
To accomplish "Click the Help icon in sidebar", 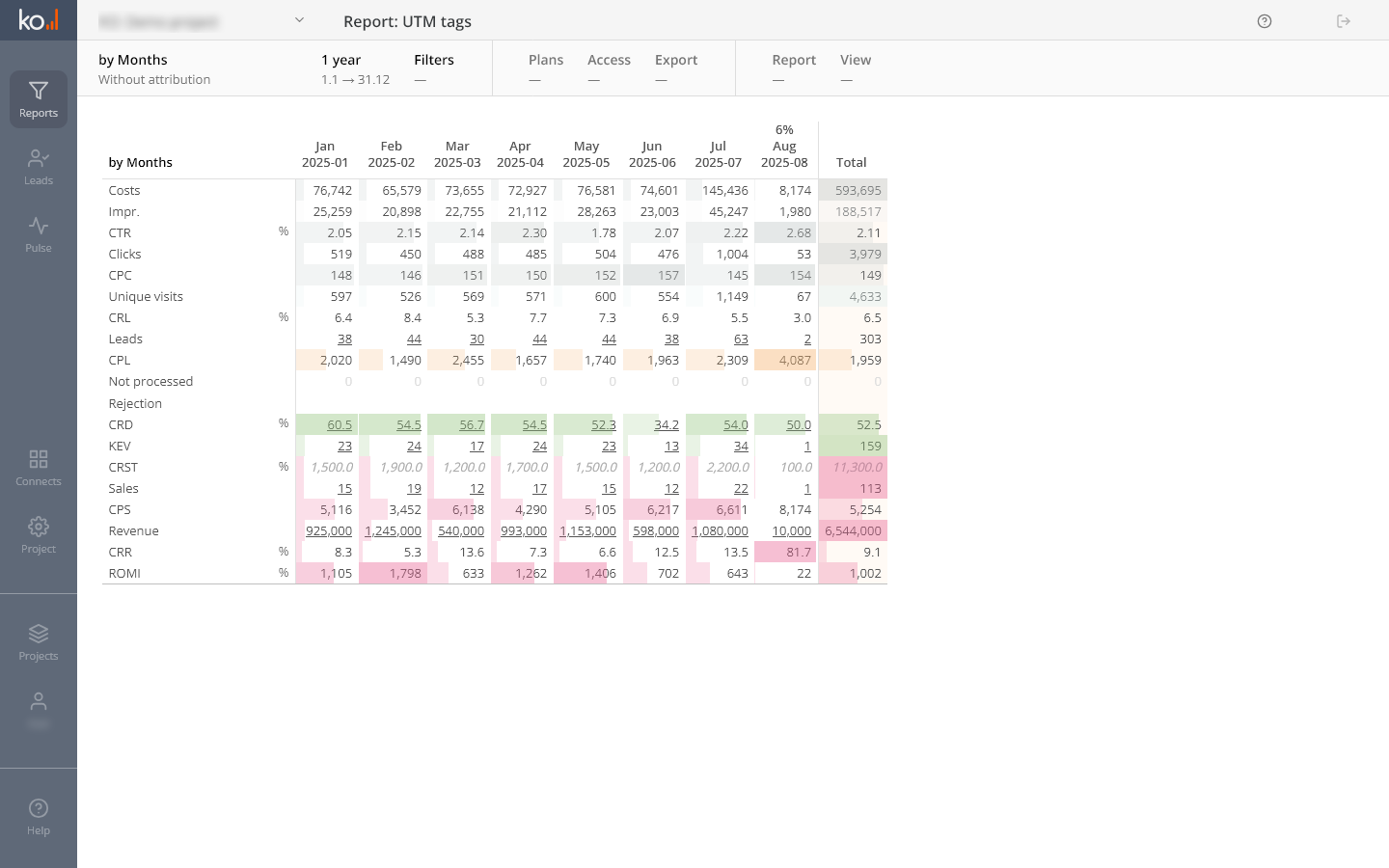I will [x=39, y=809].
